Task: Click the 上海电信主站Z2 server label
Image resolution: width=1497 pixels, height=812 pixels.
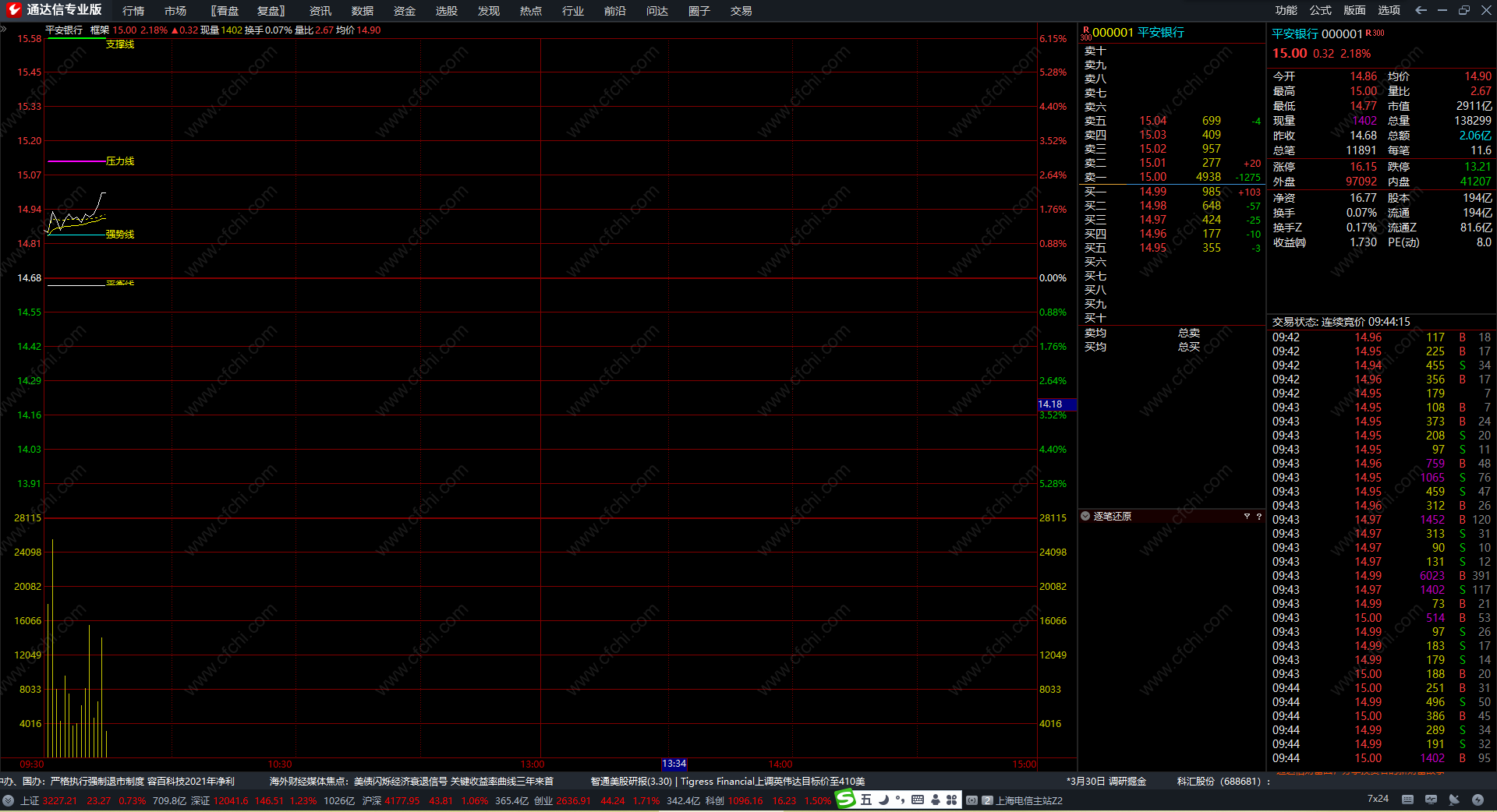Action: click(x=1029, y=800)
